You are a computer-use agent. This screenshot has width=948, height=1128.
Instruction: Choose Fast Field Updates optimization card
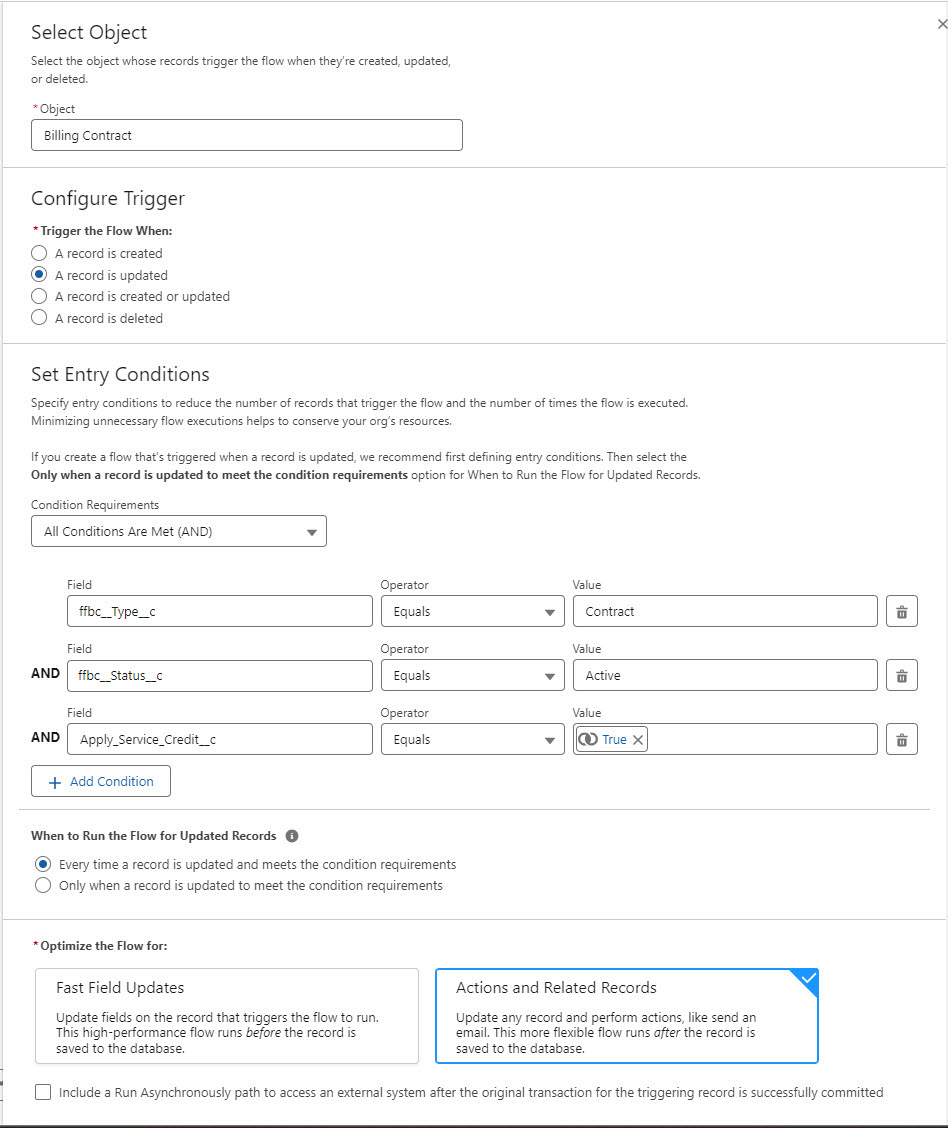[227, 1015]
